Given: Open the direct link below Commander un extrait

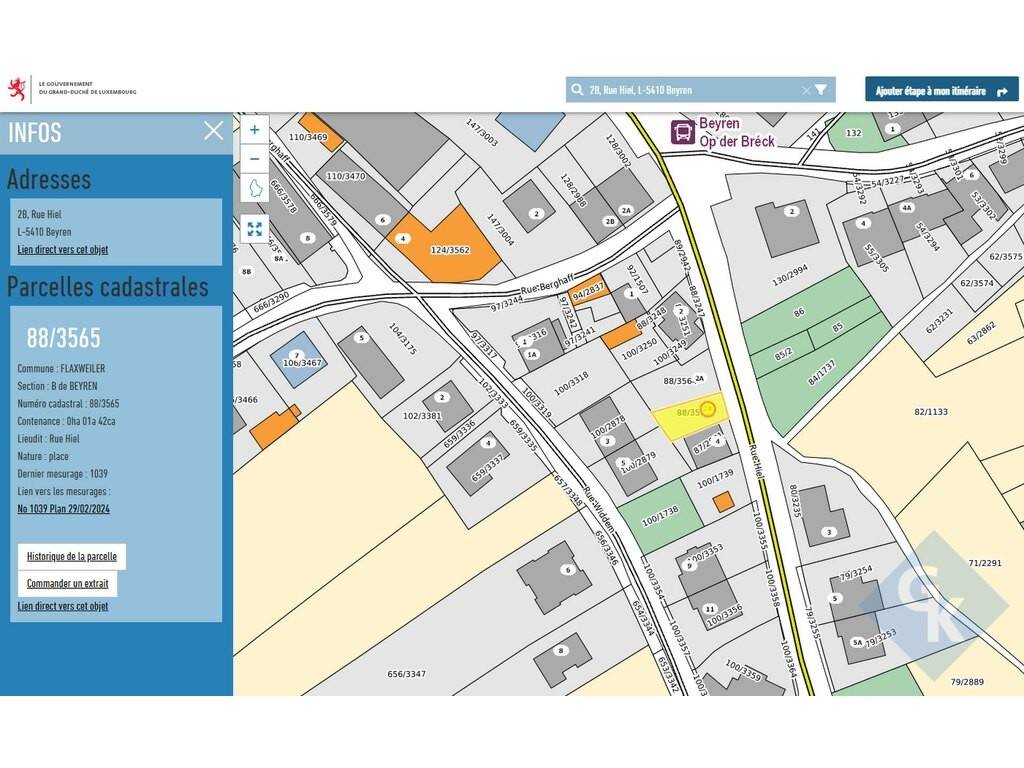Looking at the screenshot, I should click(62, 606).
